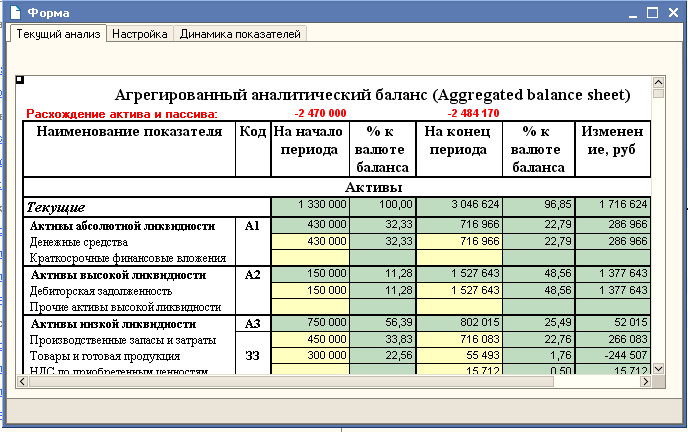Select the cell with value 3 046 624
This screenshot has width=688, height=432.
459,207
